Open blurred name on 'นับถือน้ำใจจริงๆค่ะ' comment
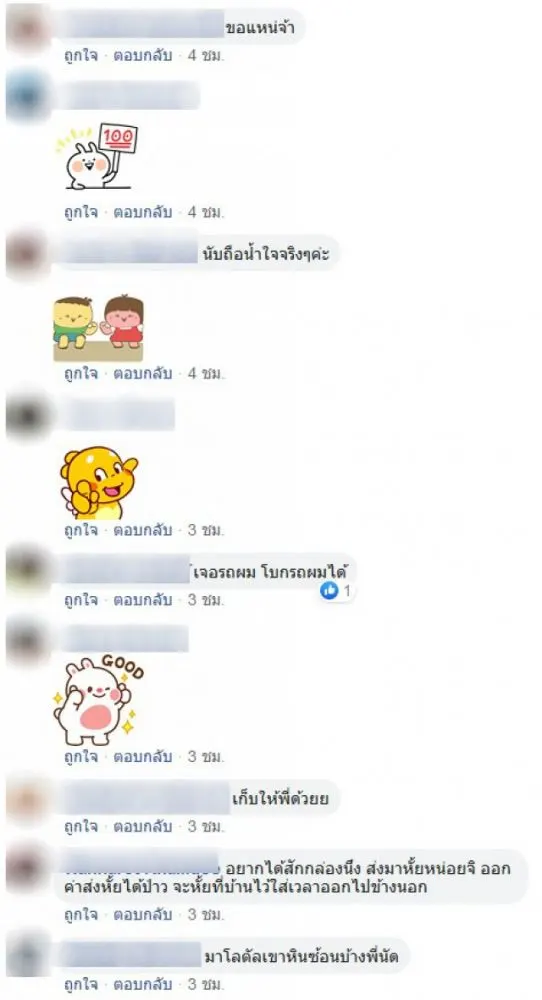 click(128, 253)
